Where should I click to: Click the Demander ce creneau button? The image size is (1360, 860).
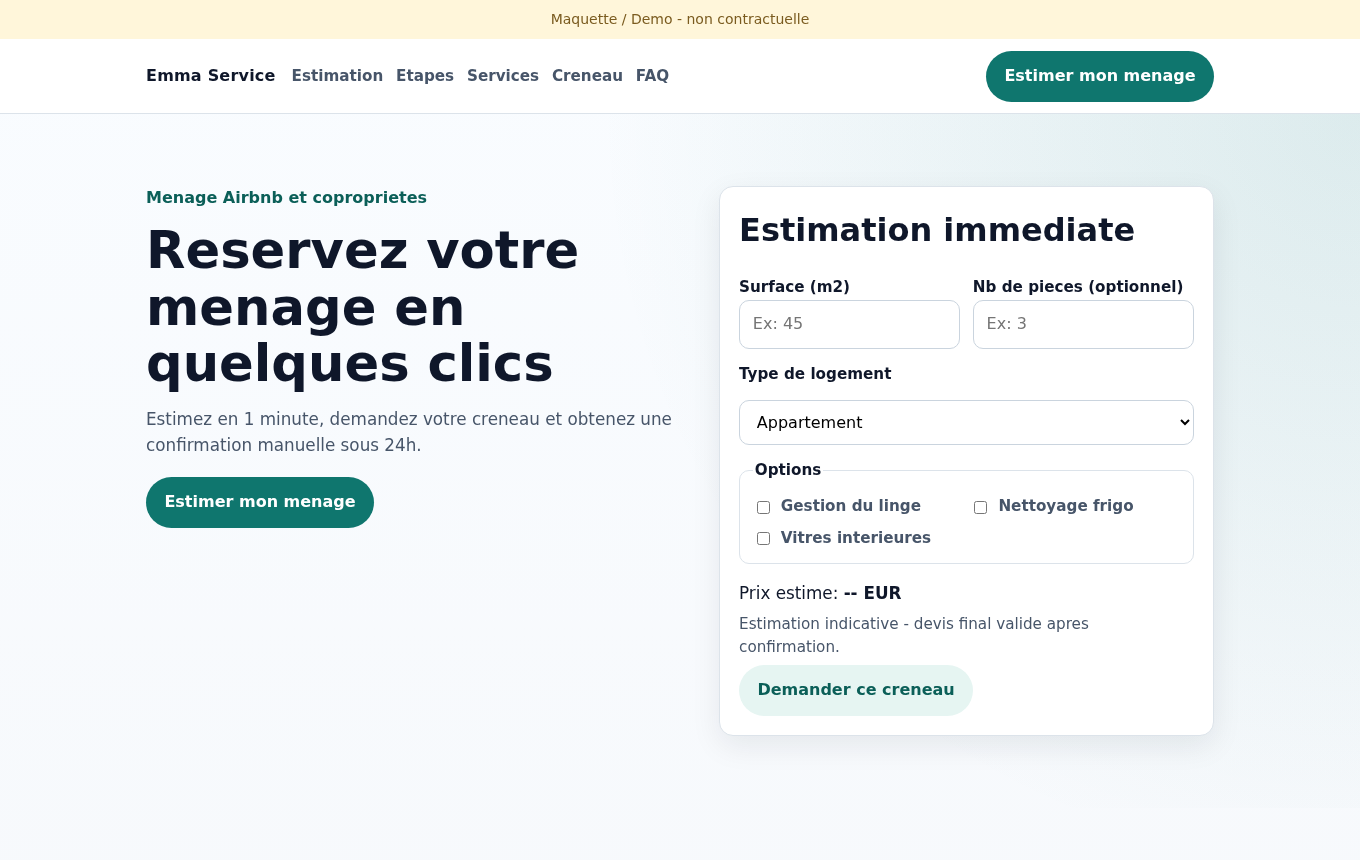(856, 690)
